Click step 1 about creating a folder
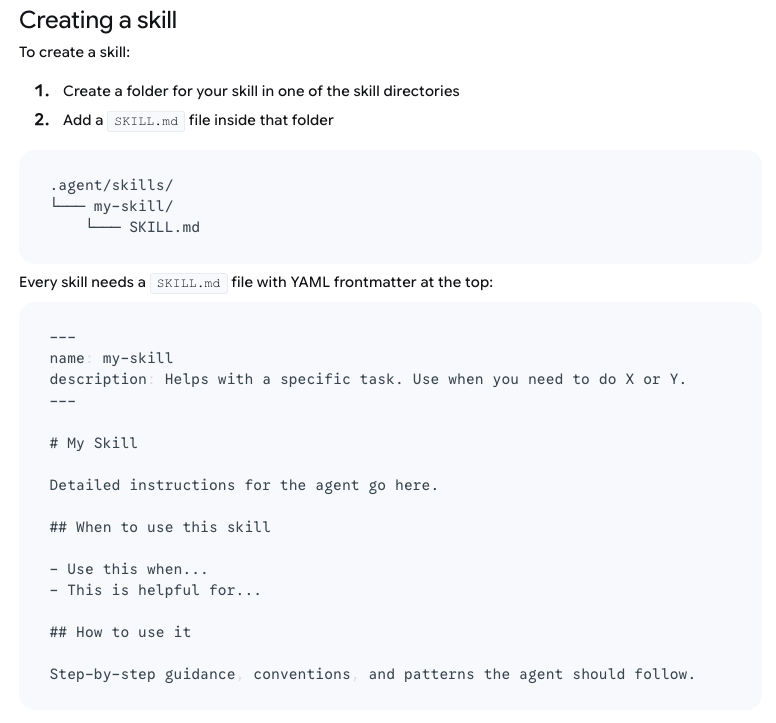Screen dimensions: 776x723 coord(260,91)
